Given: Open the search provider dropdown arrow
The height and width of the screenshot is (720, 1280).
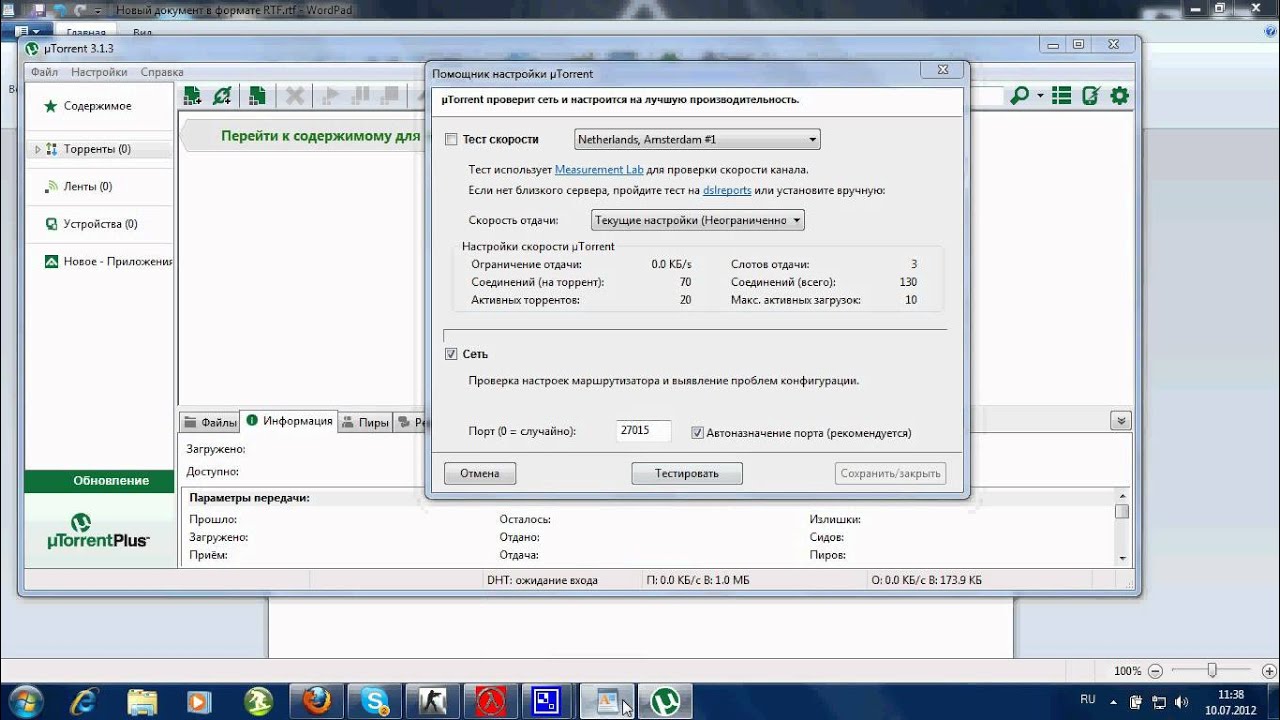Looking at the screenshot, I should (x=1040, y=96).
